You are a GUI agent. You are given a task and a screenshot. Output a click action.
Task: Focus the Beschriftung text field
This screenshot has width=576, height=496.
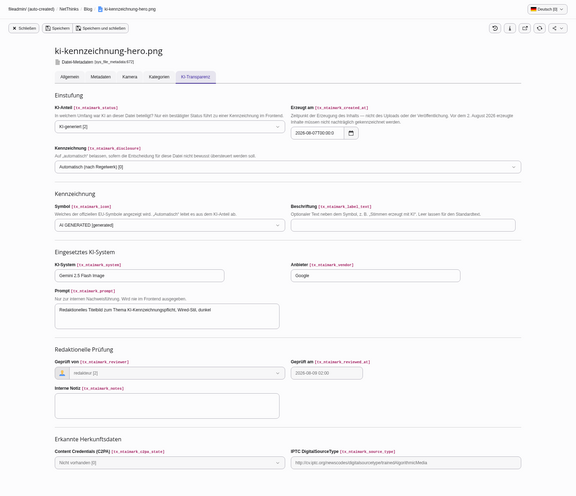pos(403,225)
